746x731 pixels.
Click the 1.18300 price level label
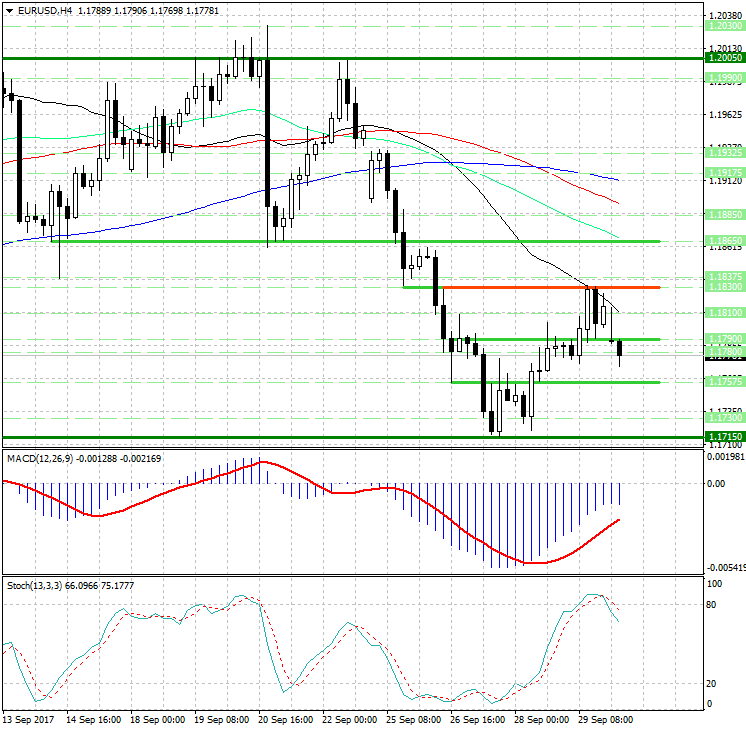[x=725, y=286]
